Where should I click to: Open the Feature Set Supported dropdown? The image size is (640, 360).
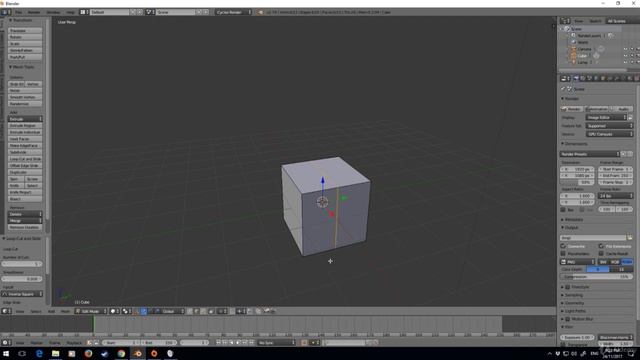click(x=609, y=126)
